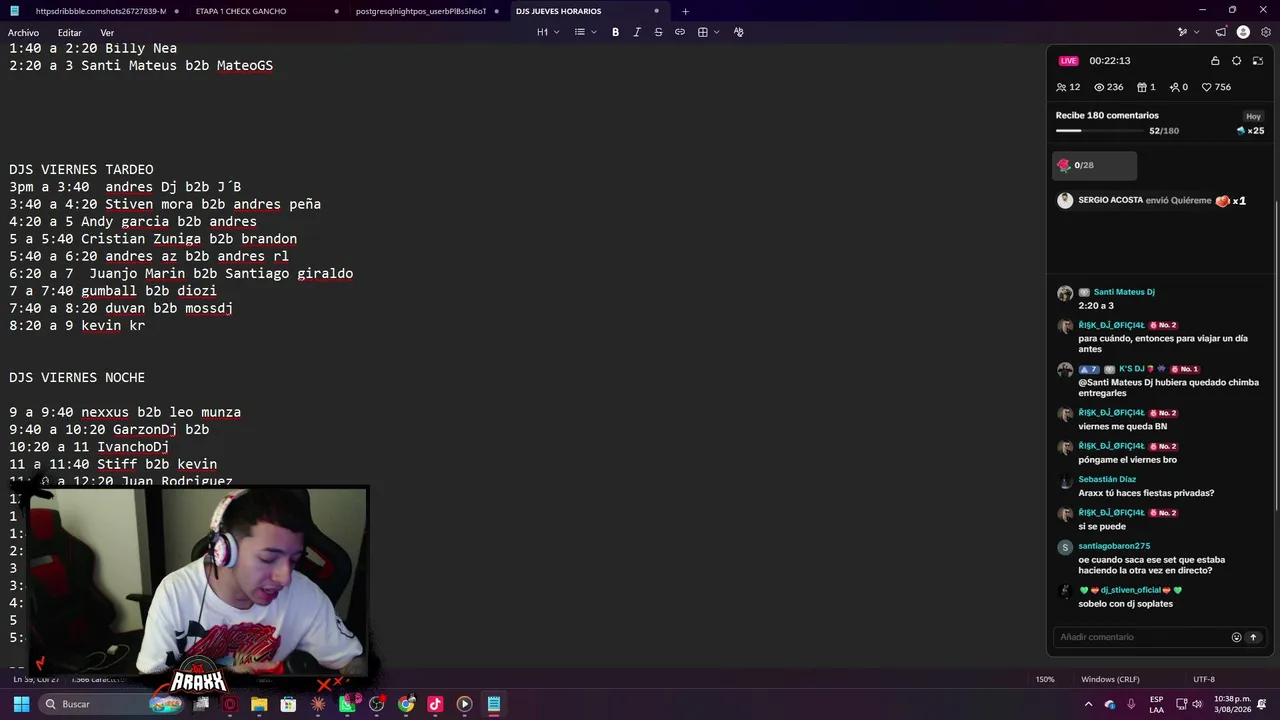This screenshot has width=1280, height=720.
Task: Open TikTok app from the taskbar
Action: click(435, 704)
